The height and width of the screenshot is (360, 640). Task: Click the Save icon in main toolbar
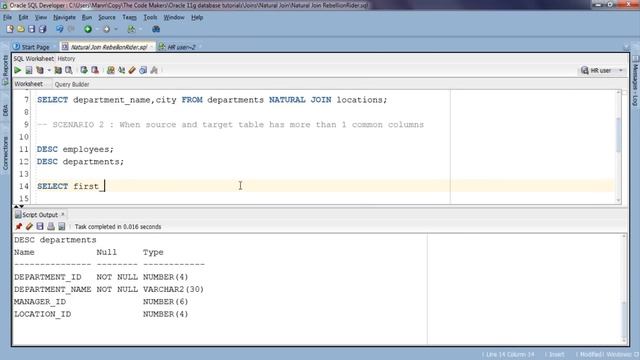31,29
